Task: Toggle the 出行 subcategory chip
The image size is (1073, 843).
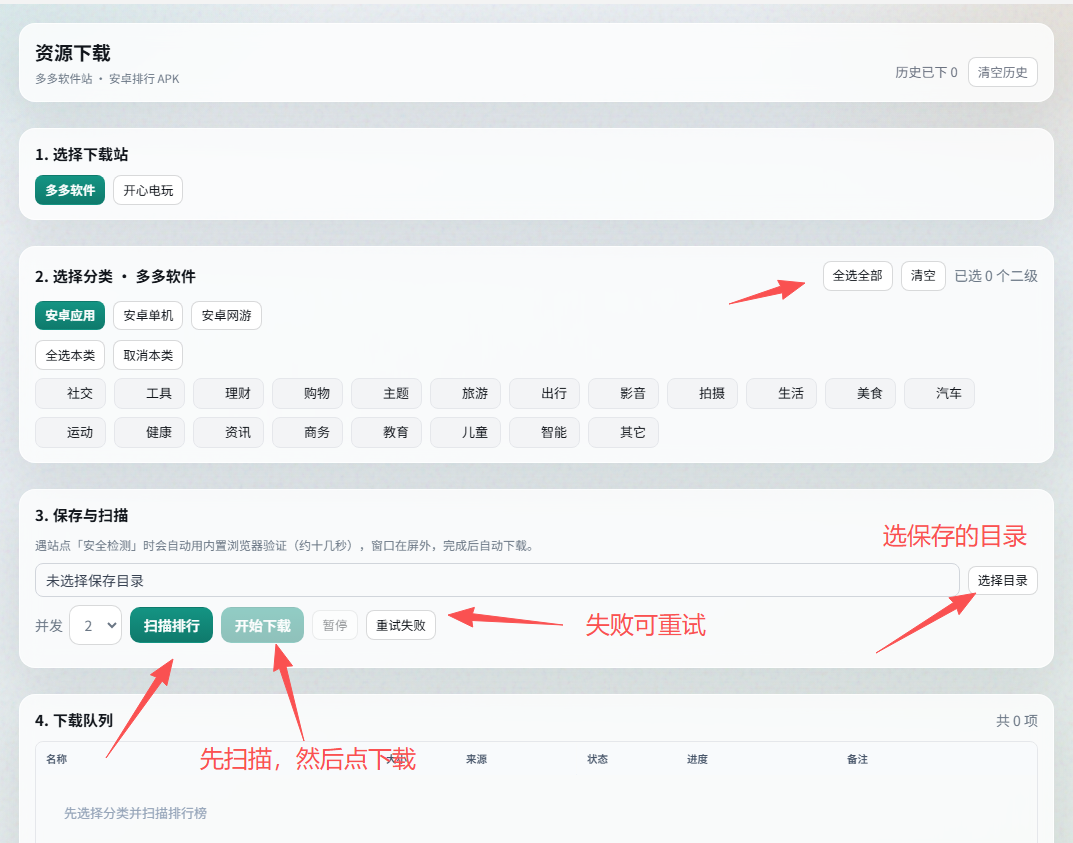Action: pos(545,393)
